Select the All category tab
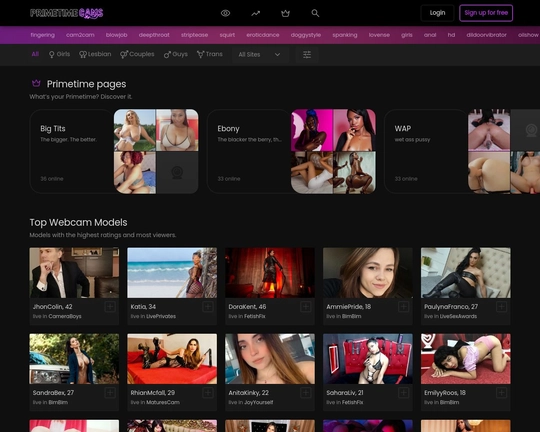The height and width of the screenshot is (432, 540). pos(35,54)
